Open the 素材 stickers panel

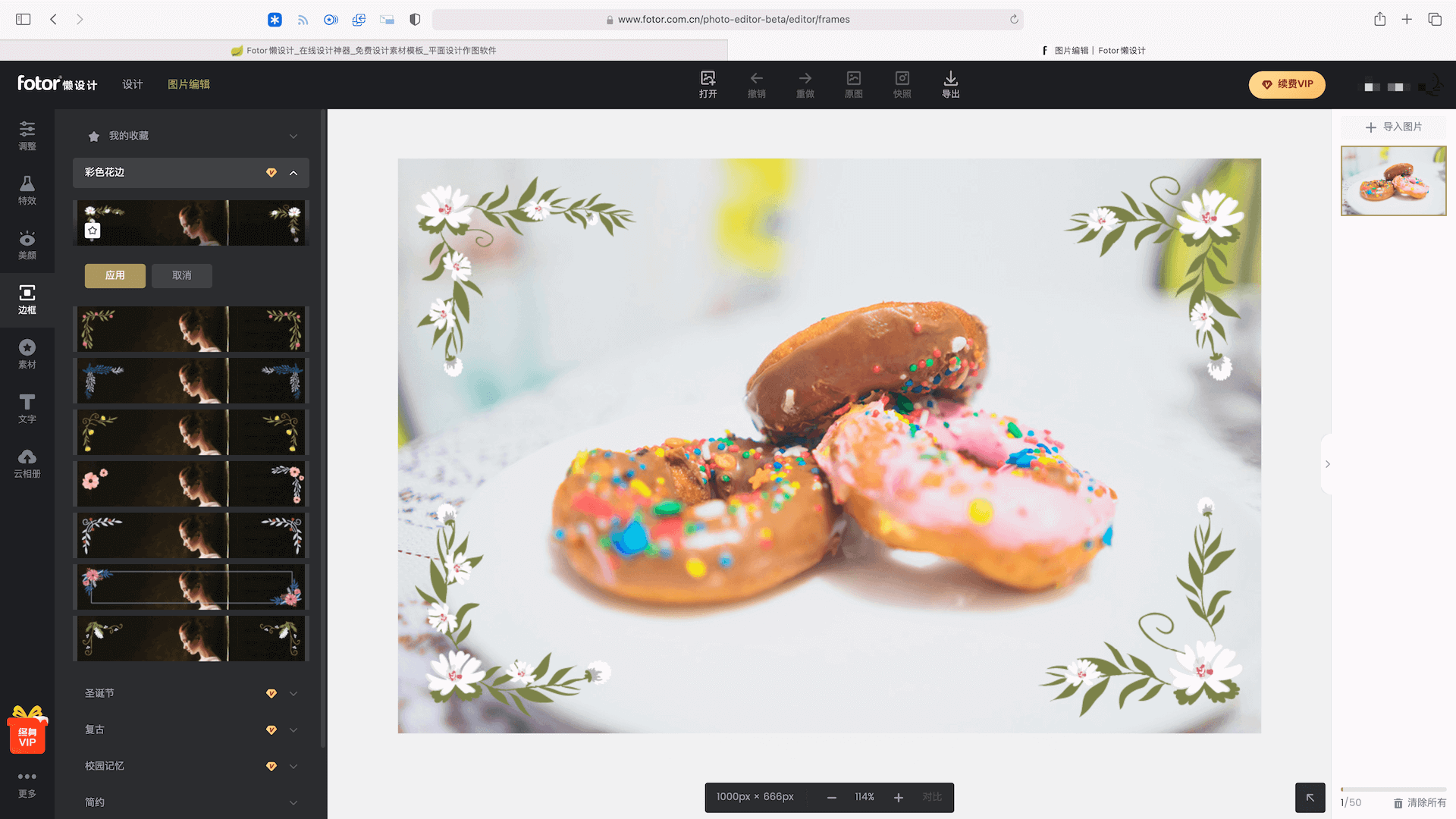(27, 353)
